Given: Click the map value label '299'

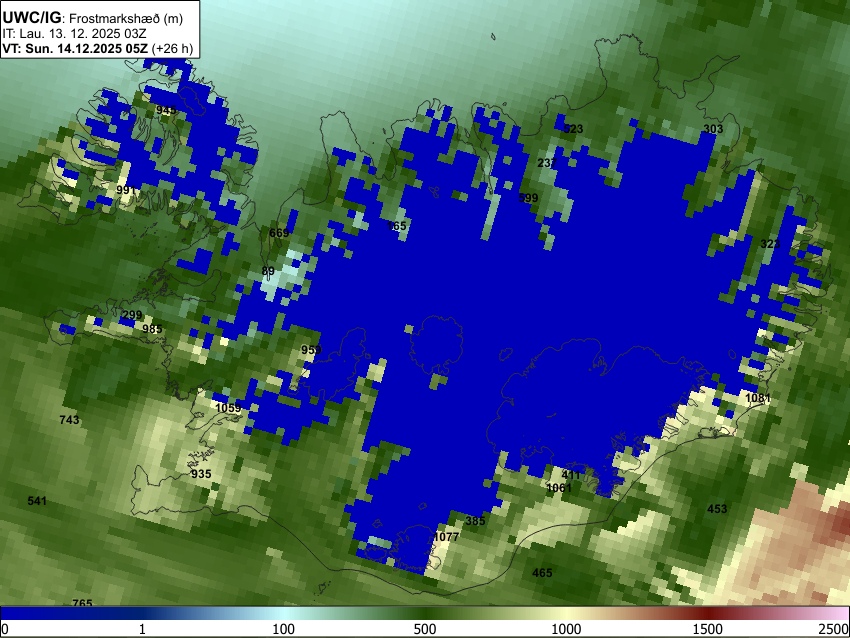Looking at the screenshot, I should [132, 315].
